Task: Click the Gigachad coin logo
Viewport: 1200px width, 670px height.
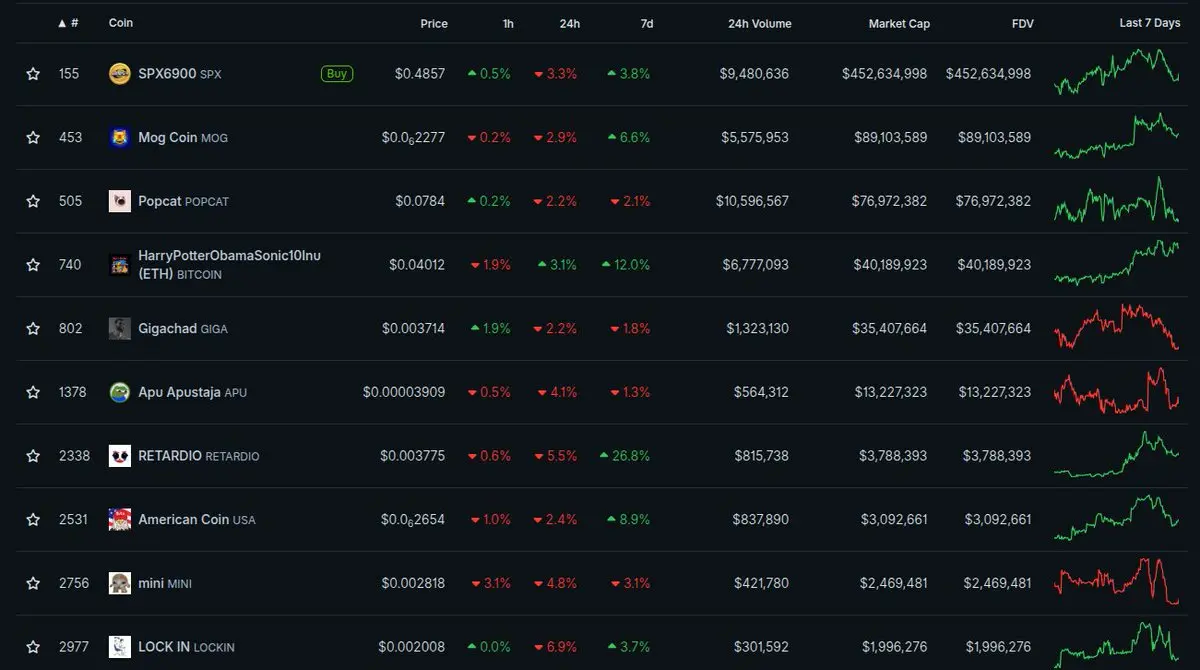Action: pyautogui.click(x=120, y=328)
